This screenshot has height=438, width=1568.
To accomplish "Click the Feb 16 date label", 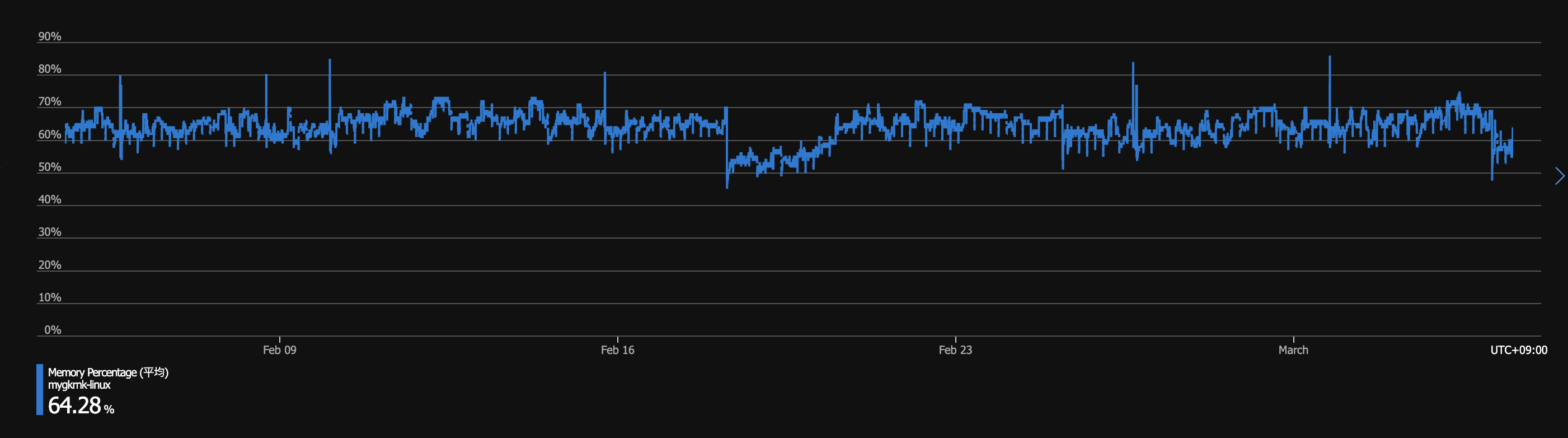I will (x=617, y=350).
